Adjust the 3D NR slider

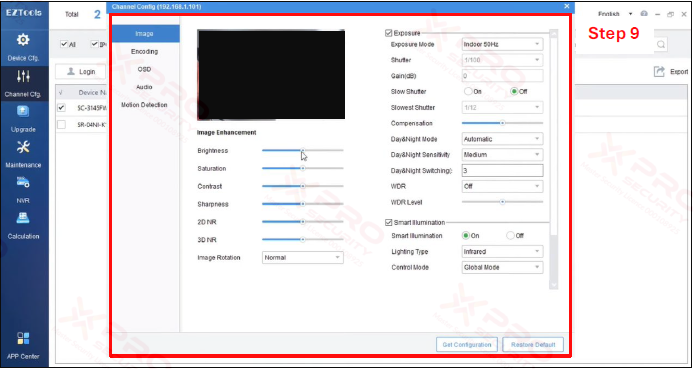303,240
